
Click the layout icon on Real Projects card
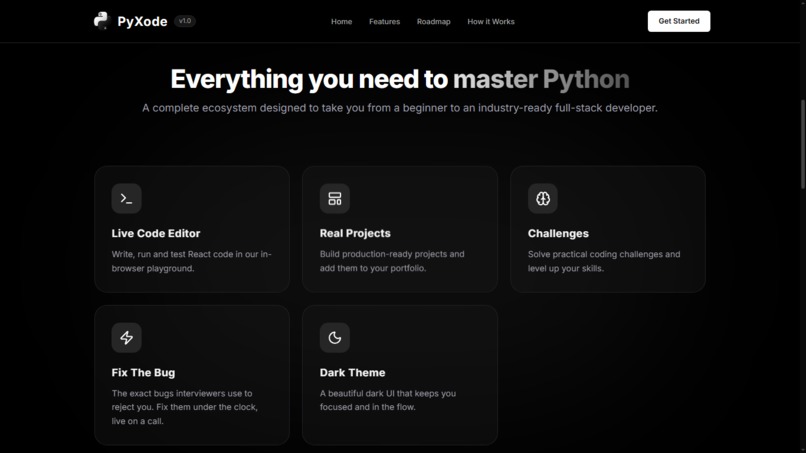coord(335,198)
